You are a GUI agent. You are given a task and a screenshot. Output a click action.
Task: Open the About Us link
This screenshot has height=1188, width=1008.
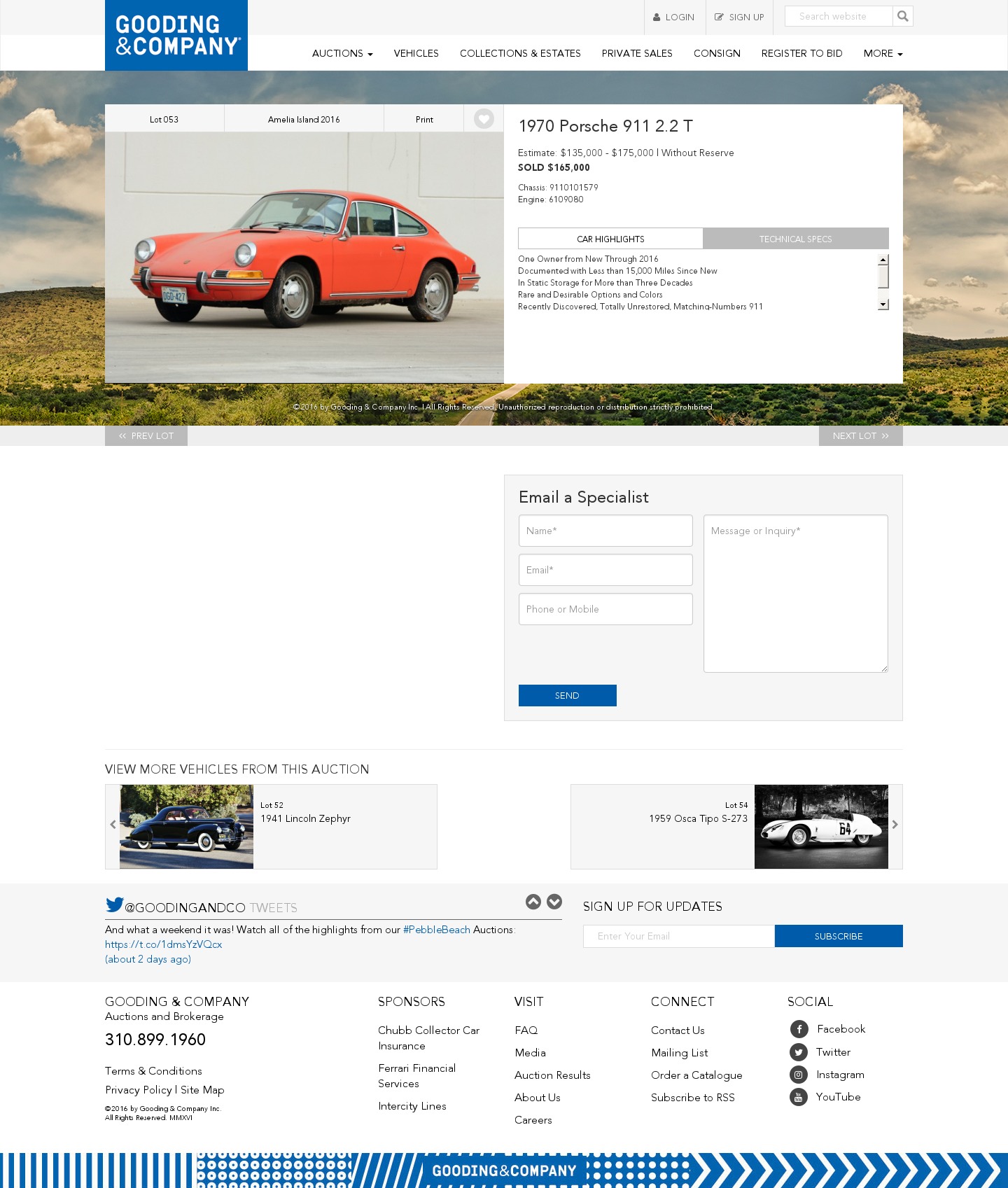(538, 1098)
